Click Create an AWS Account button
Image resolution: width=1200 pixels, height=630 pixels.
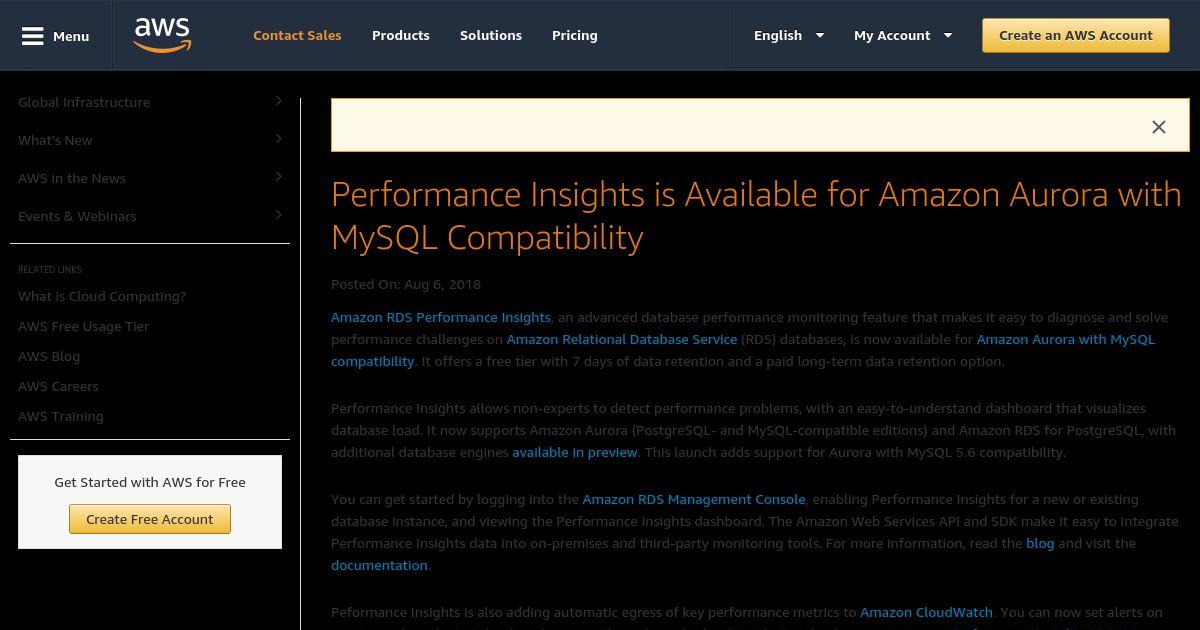1076,35
